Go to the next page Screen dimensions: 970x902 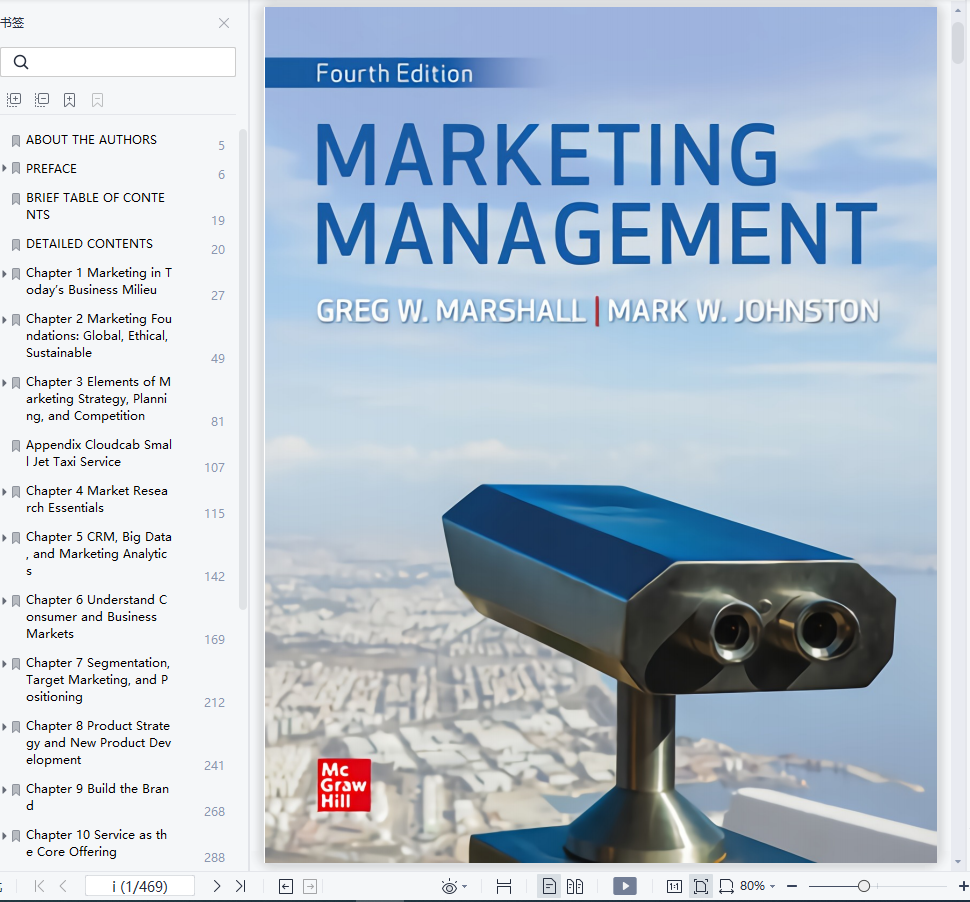click(x=217, y=886)
